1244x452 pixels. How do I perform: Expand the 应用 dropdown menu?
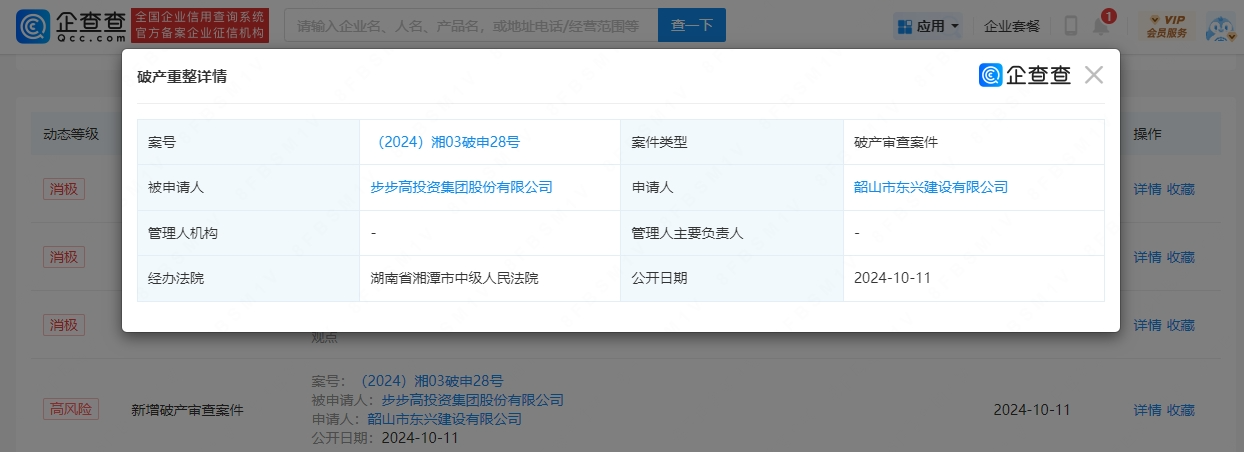(x=928, y=26)
